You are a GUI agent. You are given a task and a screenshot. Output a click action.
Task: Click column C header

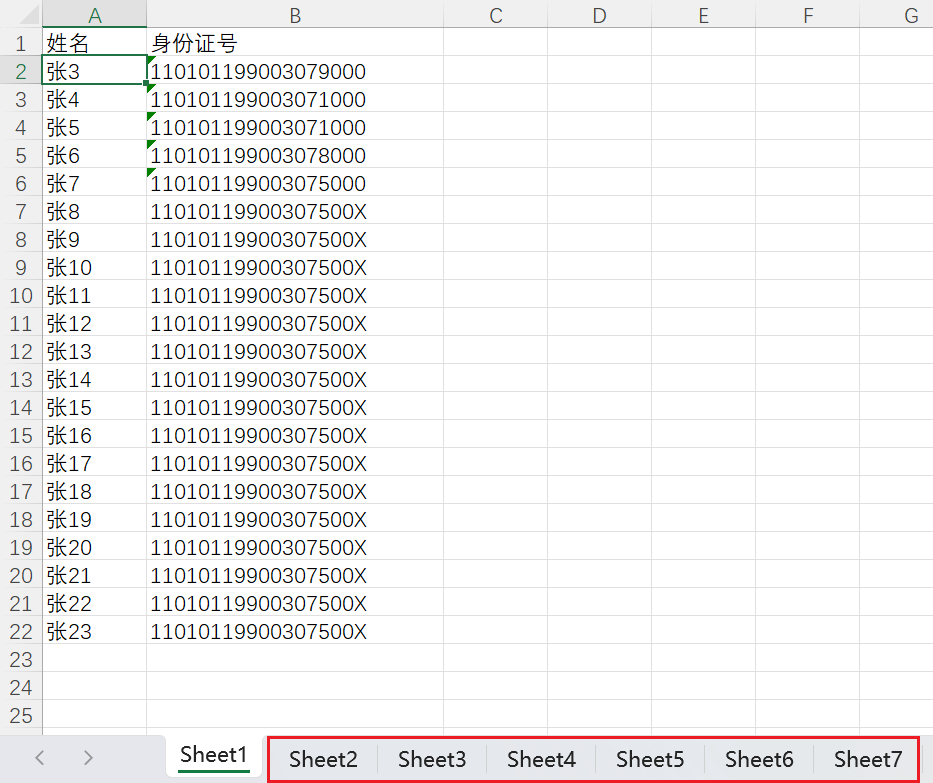pos(495,14)
